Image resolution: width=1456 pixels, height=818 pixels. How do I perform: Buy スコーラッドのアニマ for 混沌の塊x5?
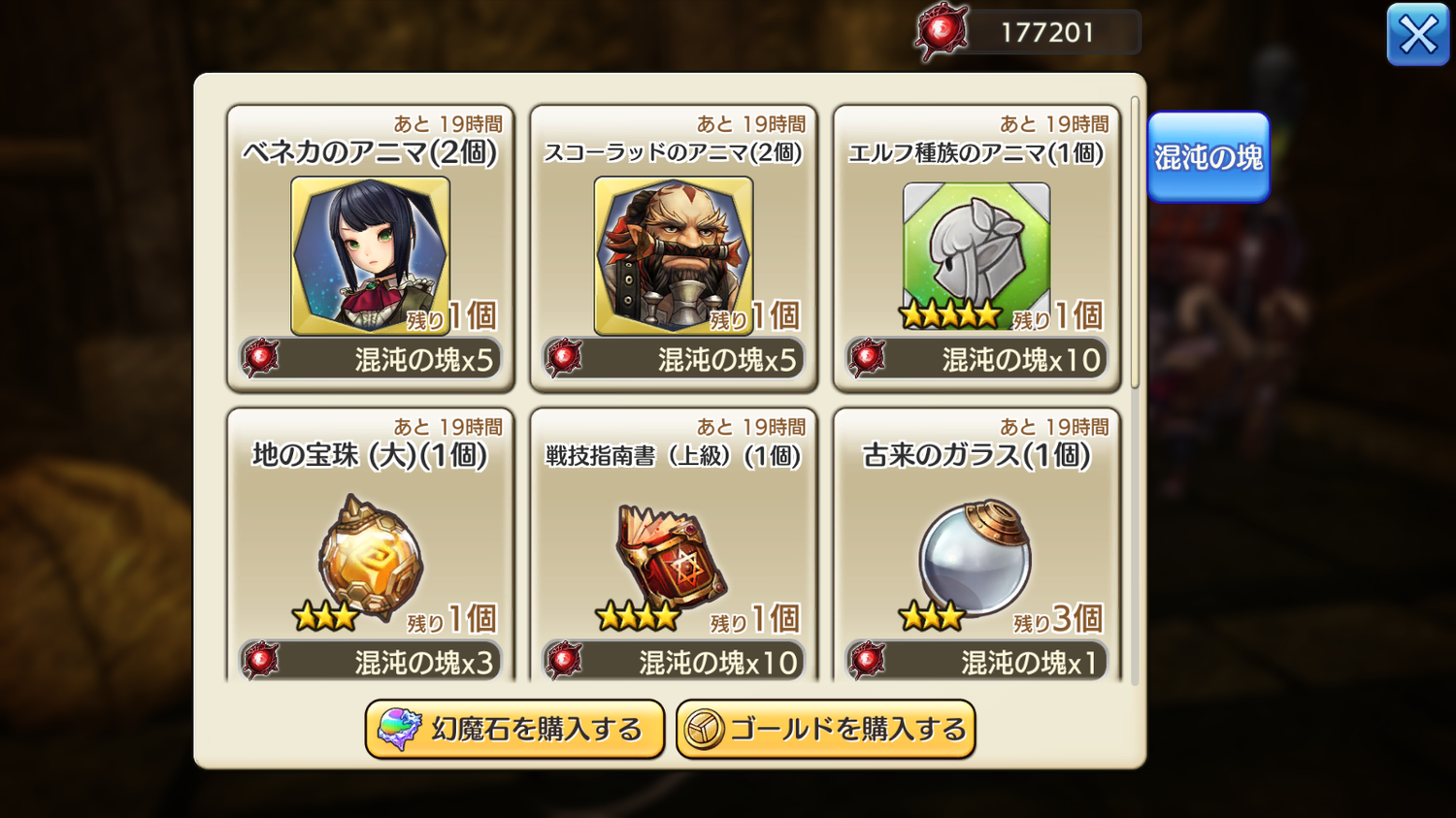click(674, 359)
